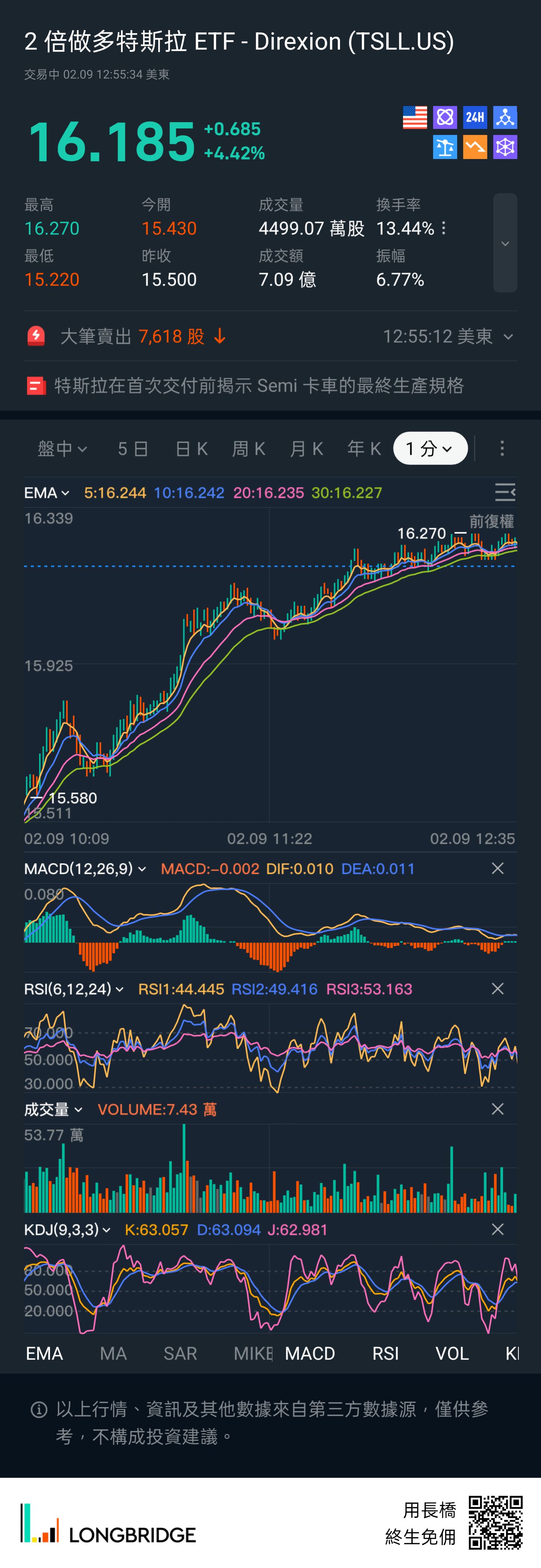The image size is (541, 1568).
Task: Open the Tesla Semi truck news headline
Action: pos(258,385)
